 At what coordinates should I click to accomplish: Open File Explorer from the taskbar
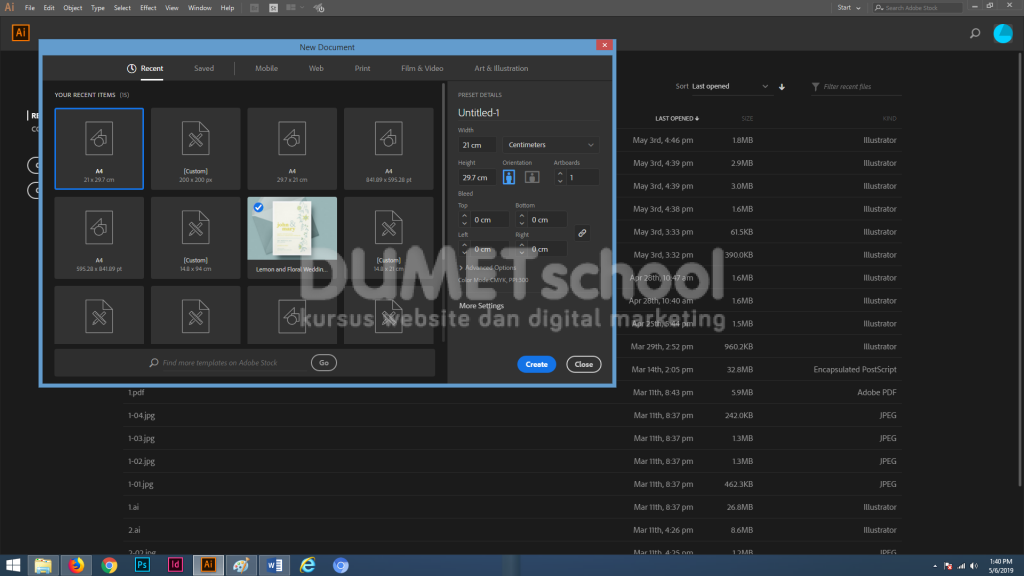click(x=43, y=566)
